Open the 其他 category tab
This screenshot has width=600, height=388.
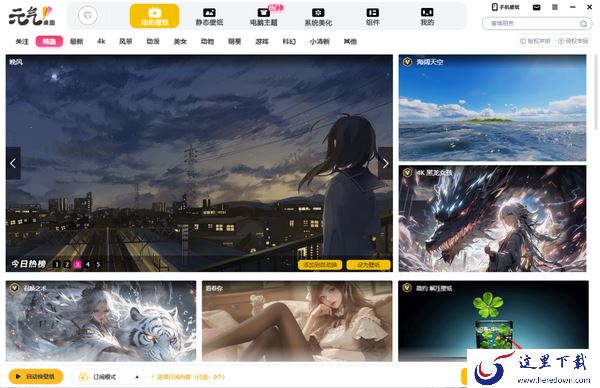(350, 41)
